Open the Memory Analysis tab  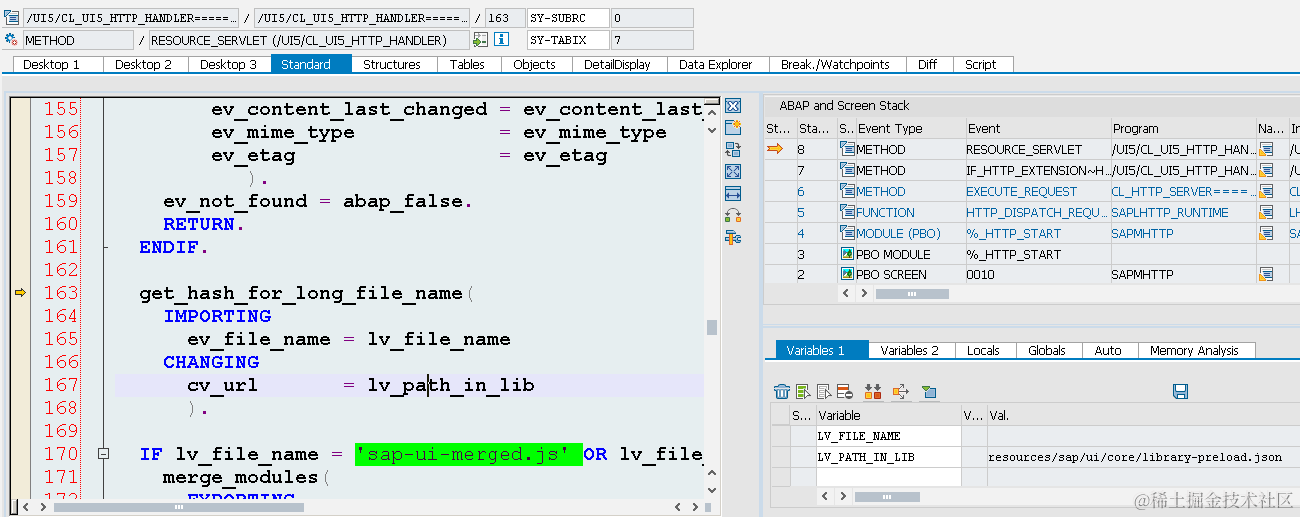pos(1194,350)
